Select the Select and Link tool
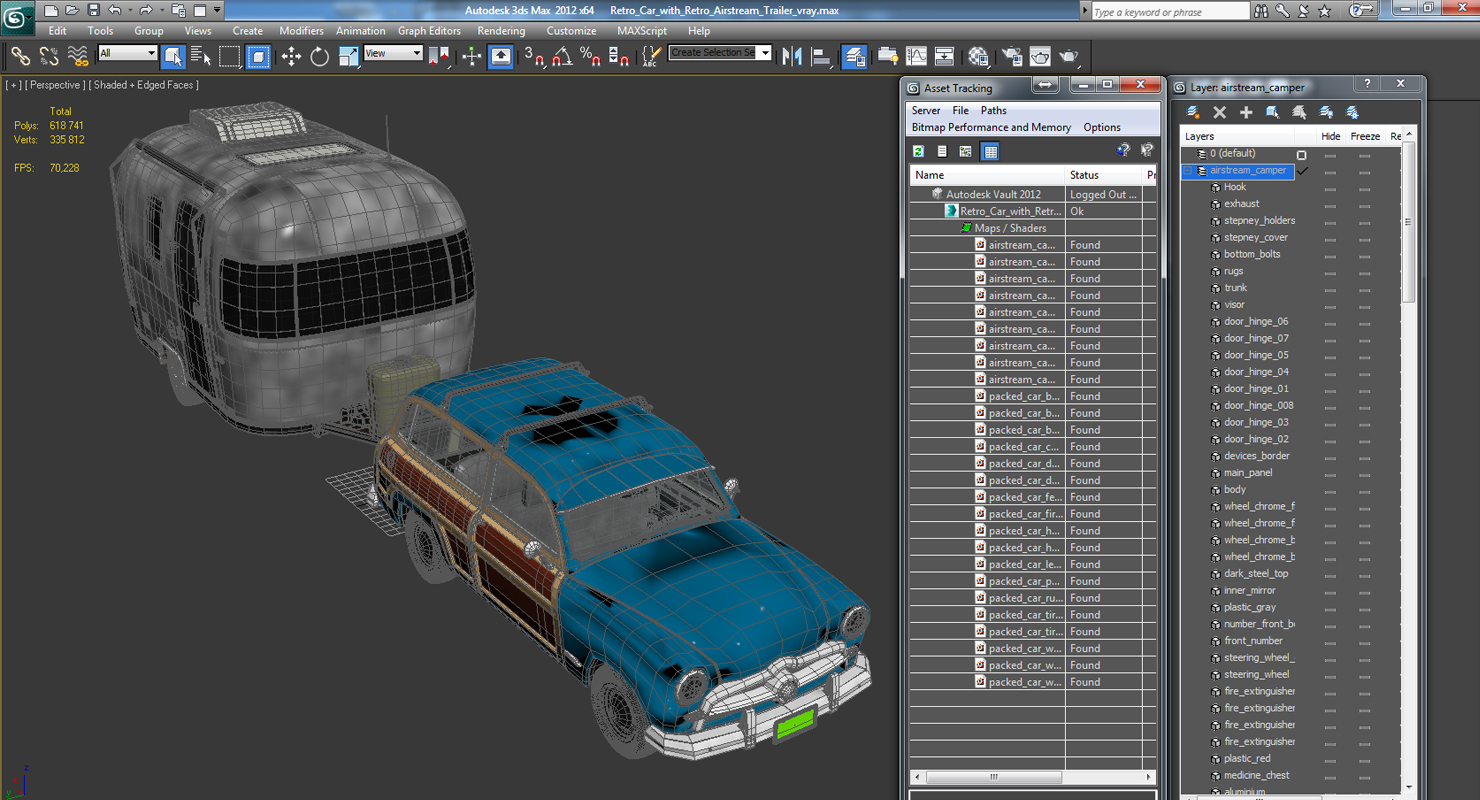 coord(20,57)
